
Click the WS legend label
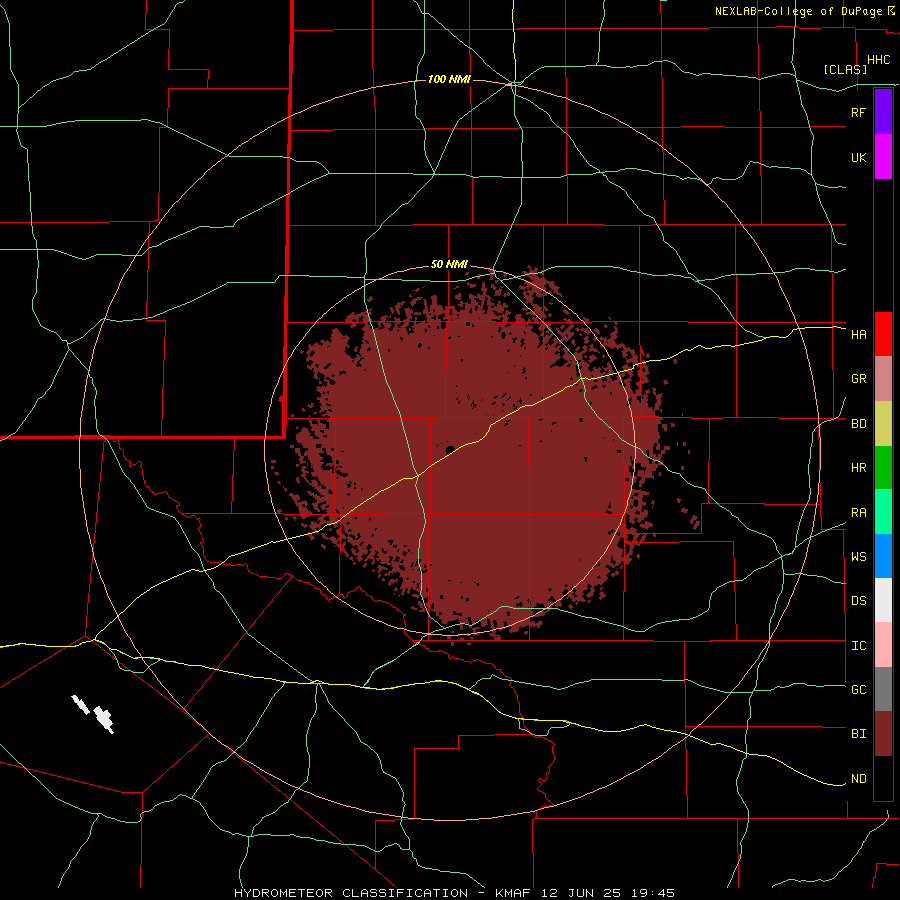click(x=858, y=557)
